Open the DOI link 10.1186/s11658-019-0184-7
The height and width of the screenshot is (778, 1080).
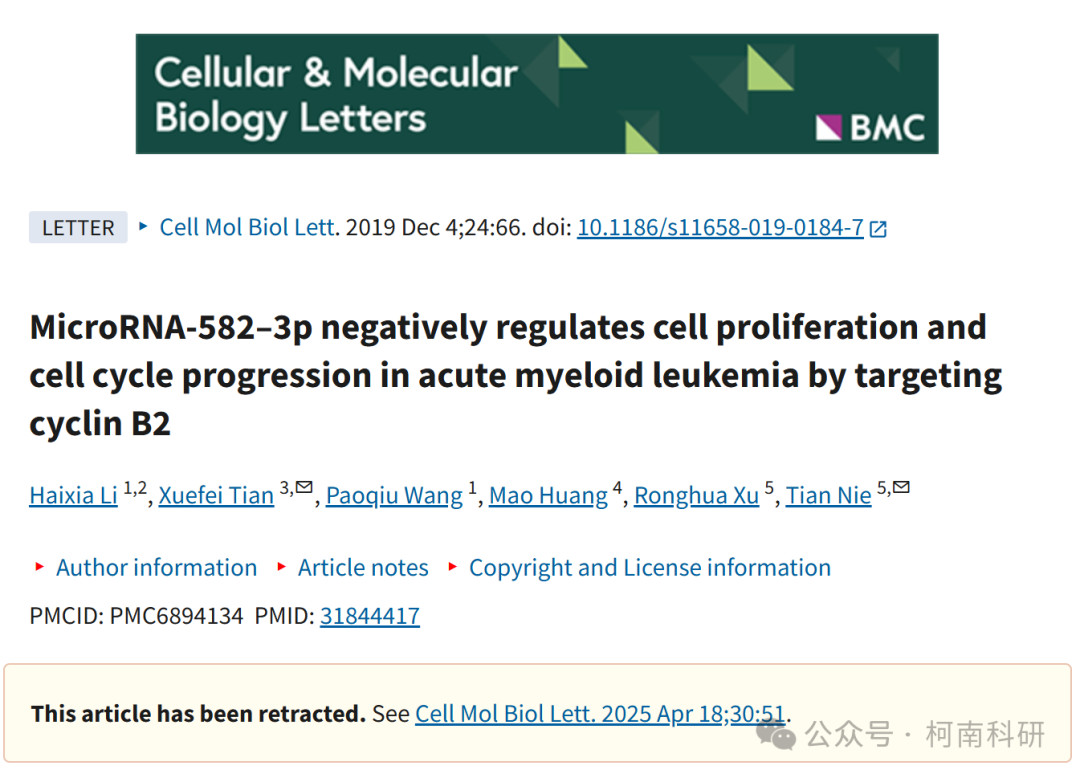pyautogui.click(x=720, y=227)
